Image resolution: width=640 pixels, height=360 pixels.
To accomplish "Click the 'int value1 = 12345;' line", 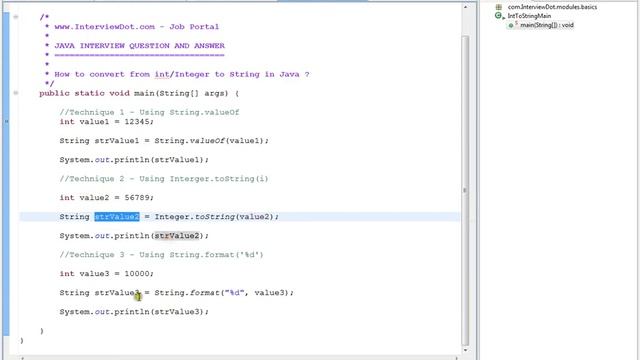I will pos(107,122).
